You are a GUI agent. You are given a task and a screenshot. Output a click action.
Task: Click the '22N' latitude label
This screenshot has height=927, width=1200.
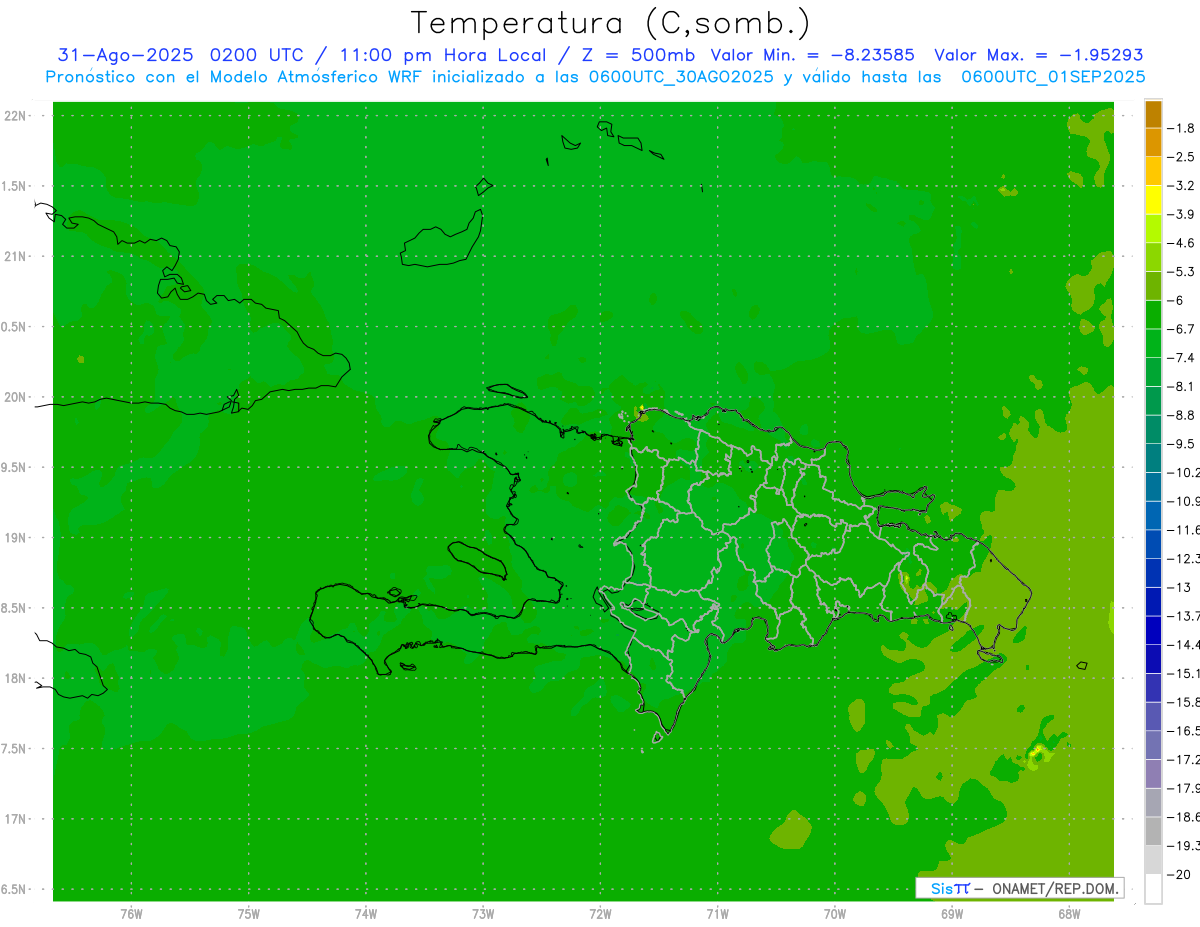click(15, 116)
